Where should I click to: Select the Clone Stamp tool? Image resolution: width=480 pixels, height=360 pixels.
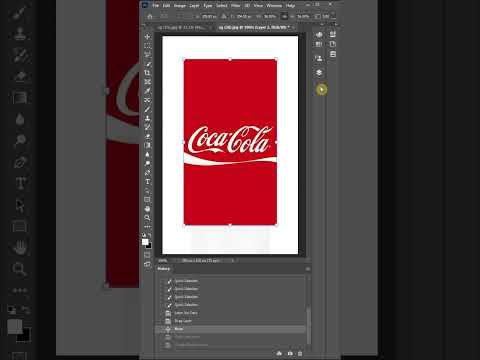tap(147, 118)
